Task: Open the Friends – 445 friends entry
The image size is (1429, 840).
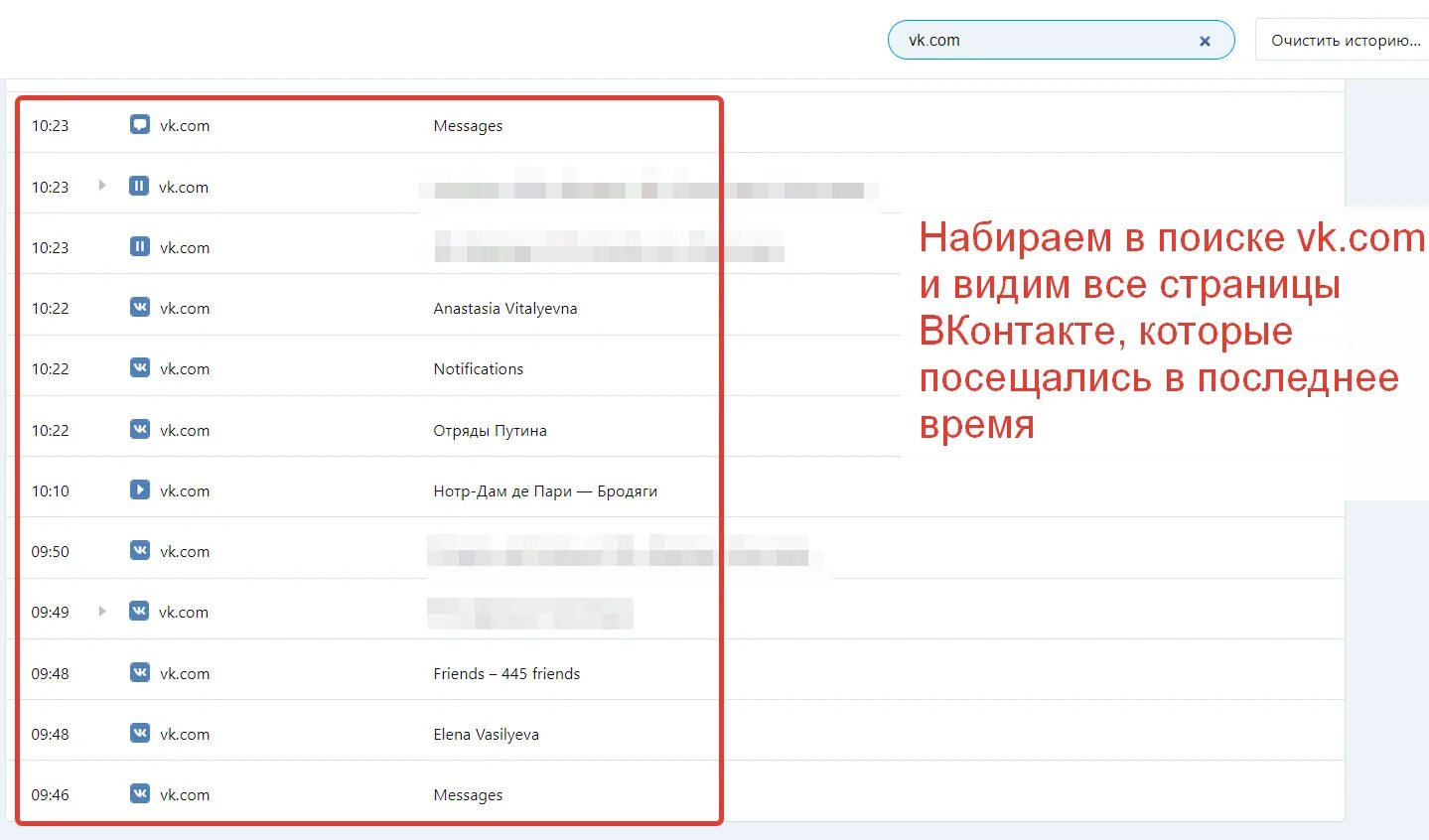Action: (x=506, y=673)
